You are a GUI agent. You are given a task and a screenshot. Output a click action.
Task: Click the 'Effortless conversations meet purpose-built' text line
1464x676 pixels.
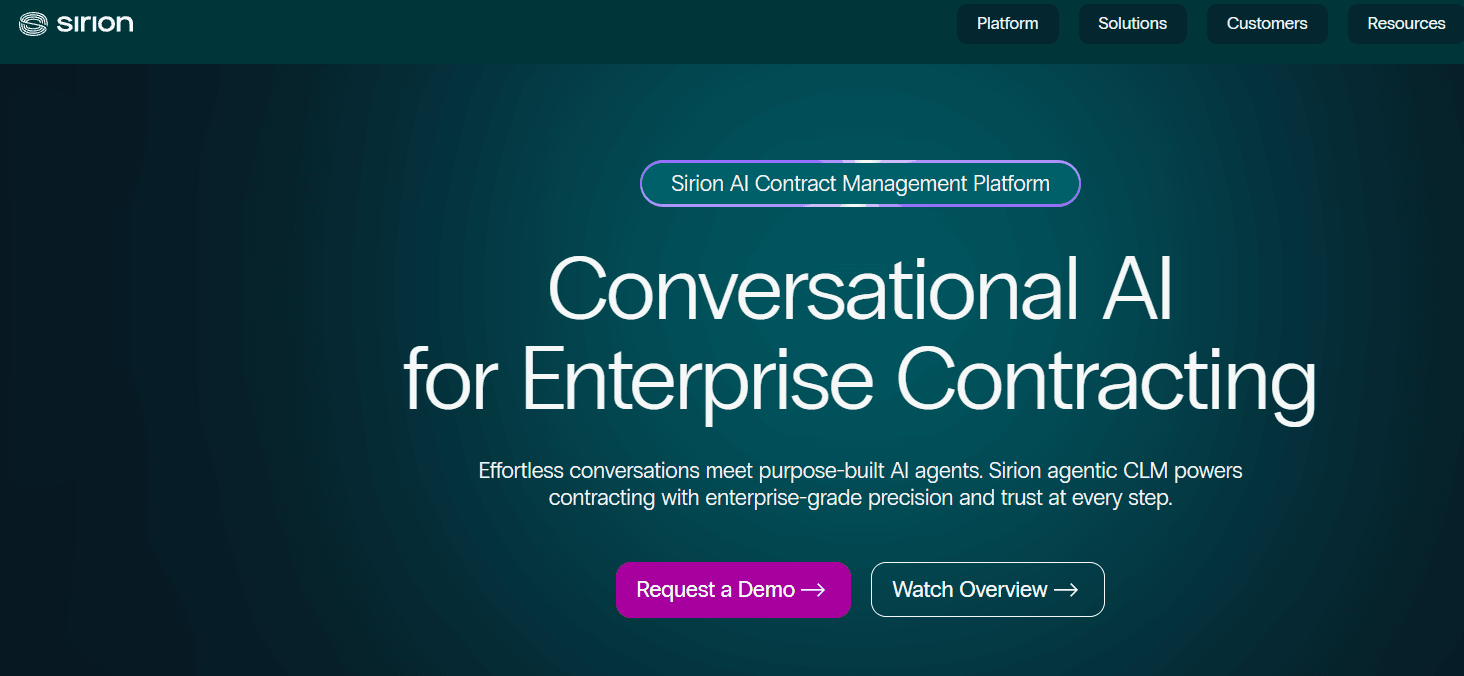[860, 470]
